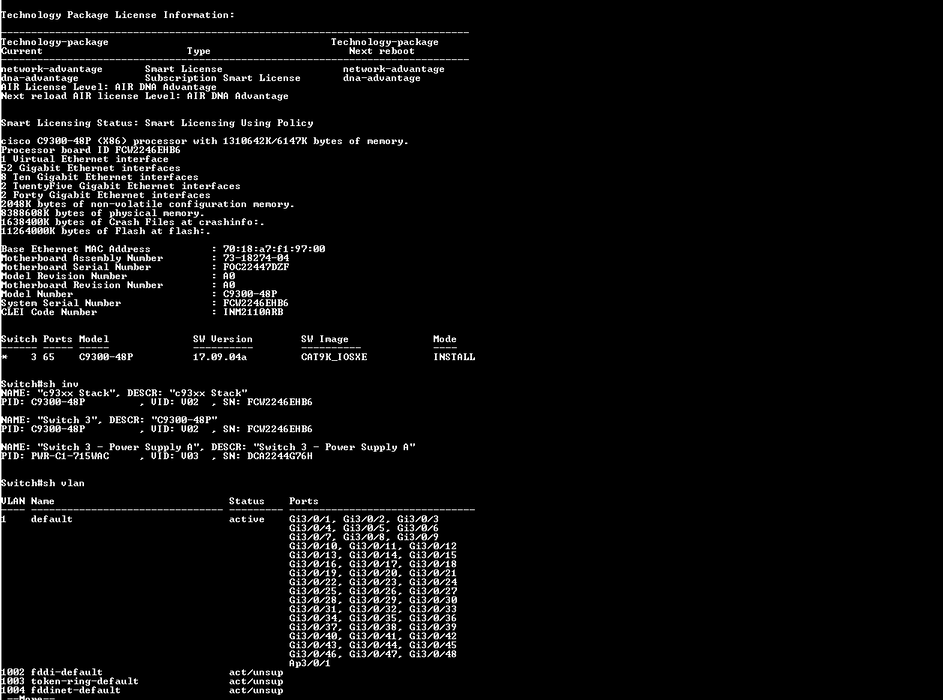The height and width of the screenshot is (700, 943).
Task: Click the System Serial Number FCW2246EHB6 value
Action: [256, 303]
